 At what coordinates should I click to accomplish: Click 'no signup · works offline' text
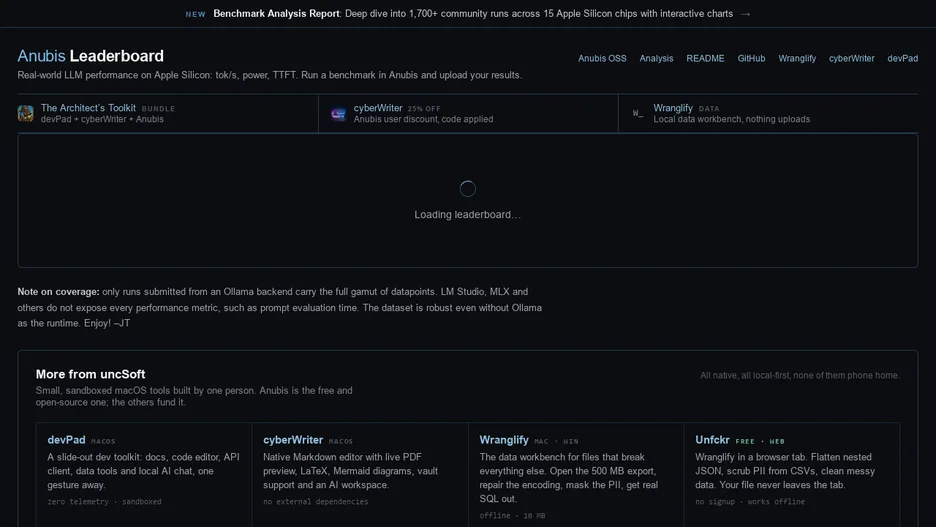pos(750,502)
